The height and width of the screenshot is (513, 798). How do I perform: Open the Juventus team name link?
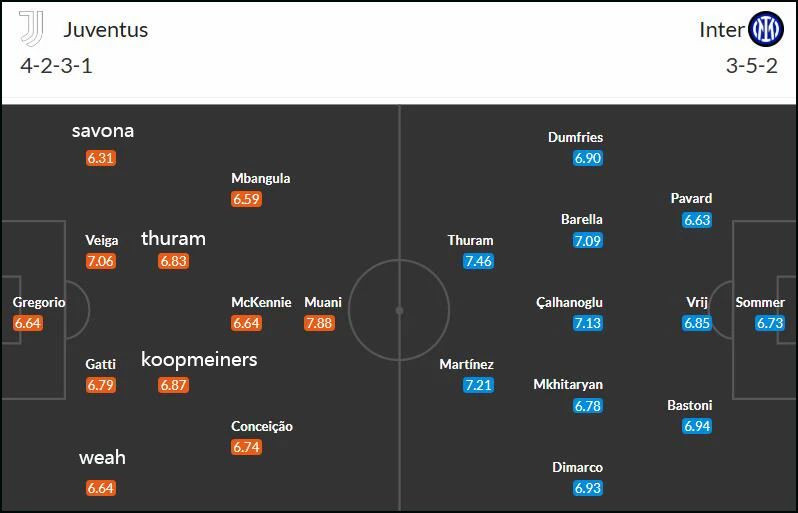point(106,30)
